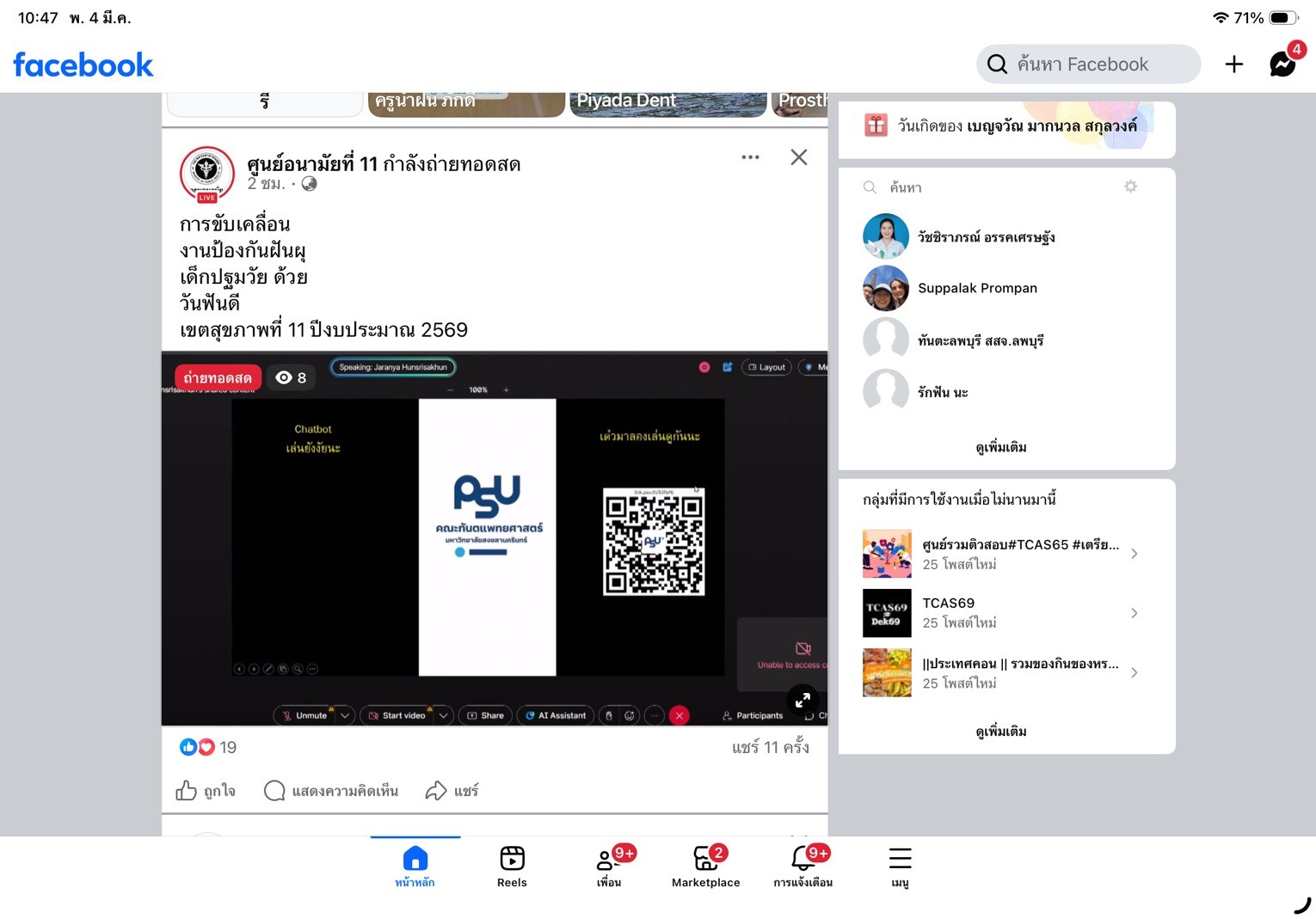Switch to the Reels tab
Screen dimensions: 1316x919
512,866
